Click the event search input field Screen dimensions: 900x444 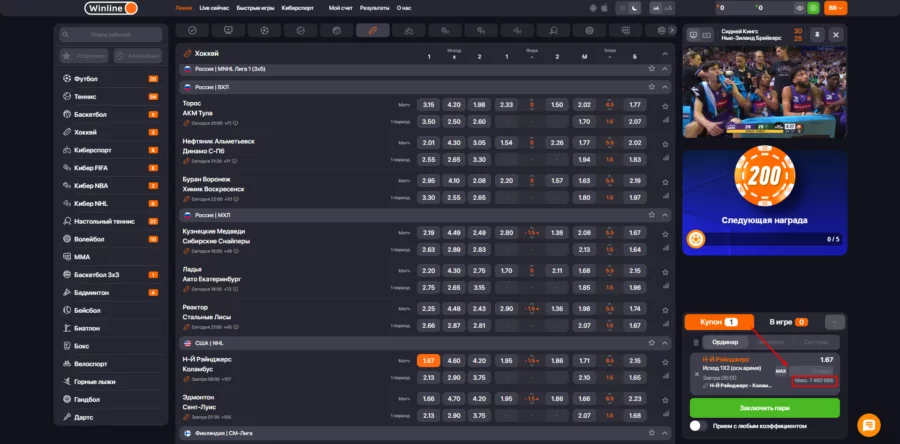click(x=110, y=35)
